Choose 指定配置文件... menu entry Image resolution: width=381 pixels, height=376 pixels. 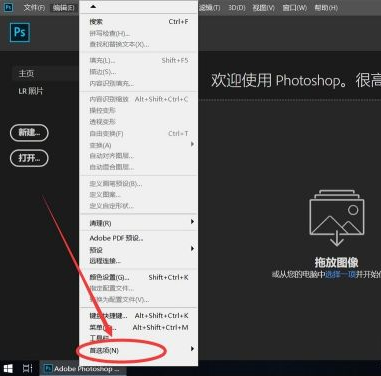[138, 288]
